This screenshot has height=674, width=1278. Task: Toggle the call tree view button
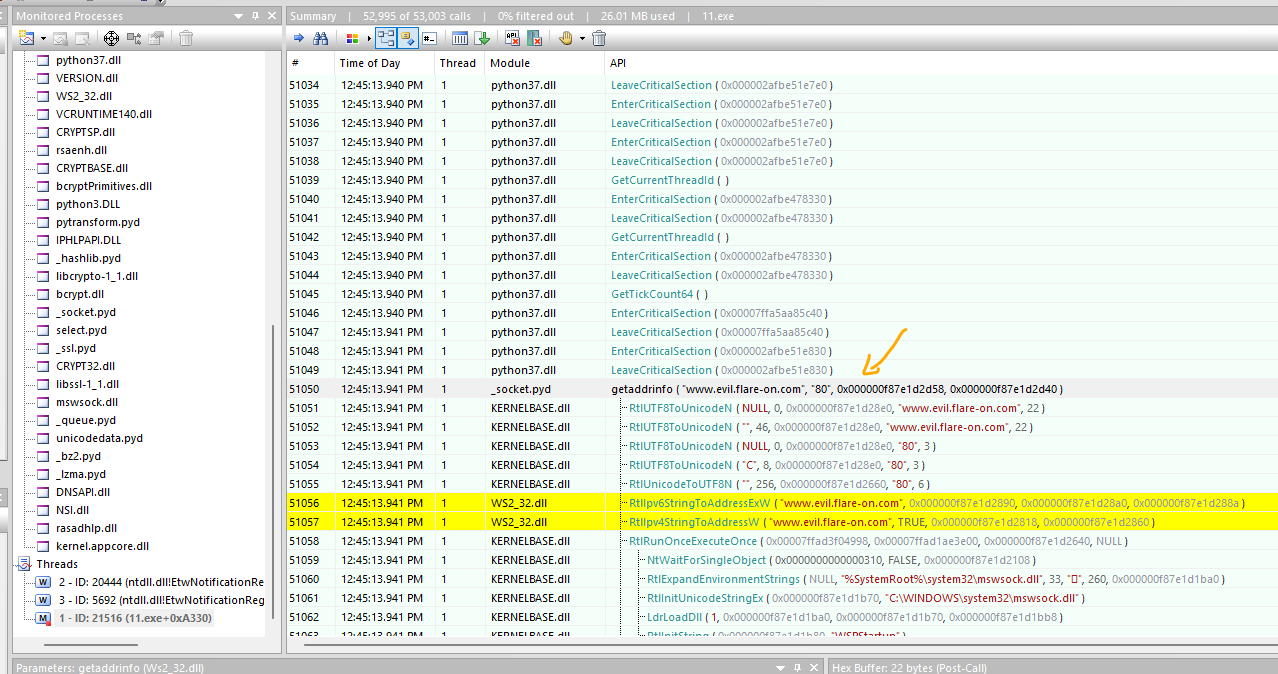[386, 38]
